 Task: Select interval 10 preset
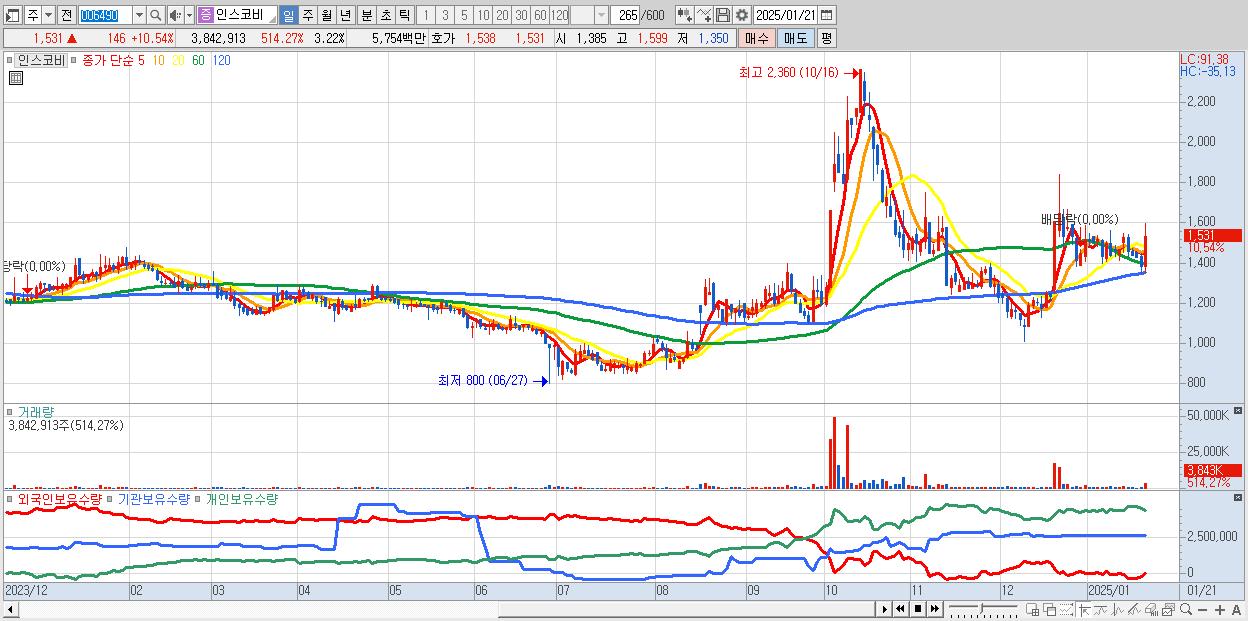click(x=483, y=15)
